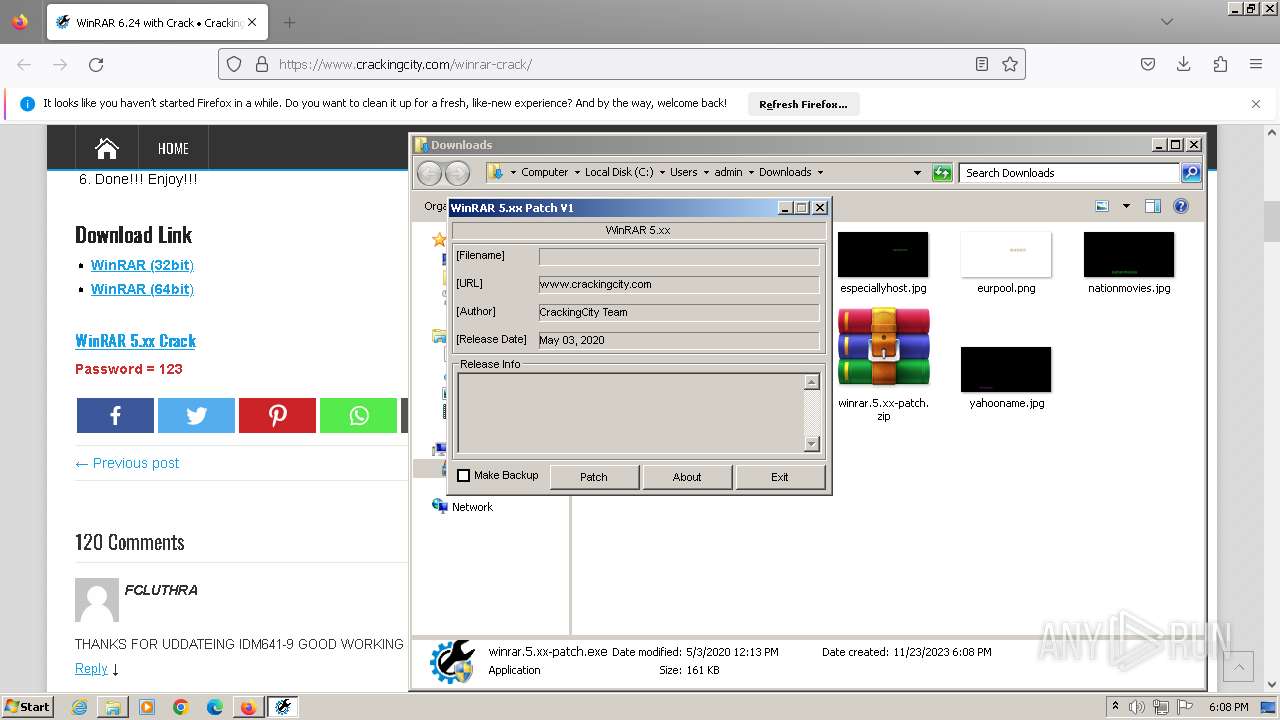This screenshot has width=1280, height=720.
Task: Expand the Computer breadcrumb arrow
Action: tap(577, 172)
